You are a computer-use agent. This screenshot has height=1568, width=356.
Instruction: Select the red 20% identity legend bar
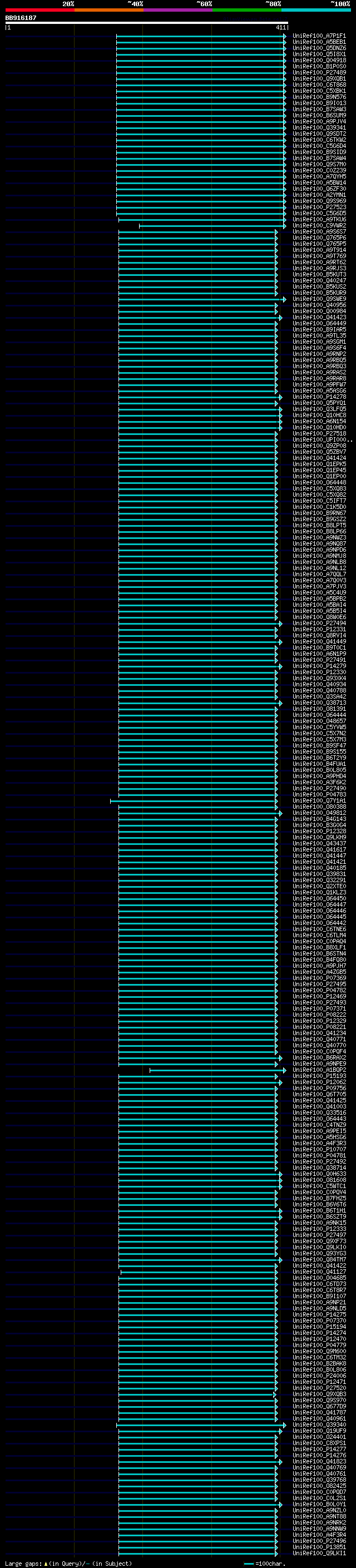[x=39, y=10]
